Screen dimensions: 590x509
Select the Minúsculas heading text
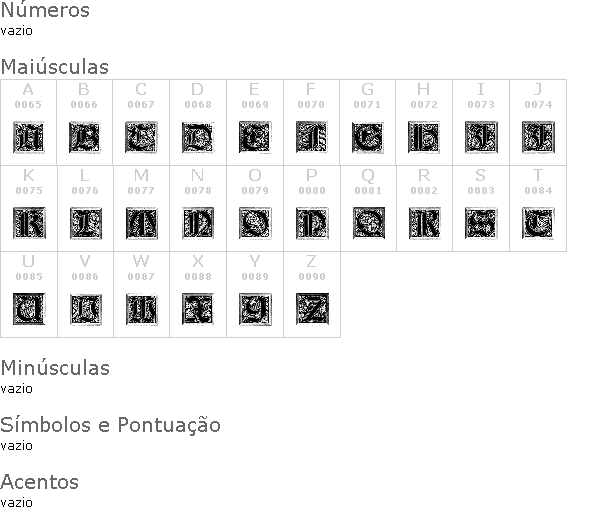(x=55, y=368)
